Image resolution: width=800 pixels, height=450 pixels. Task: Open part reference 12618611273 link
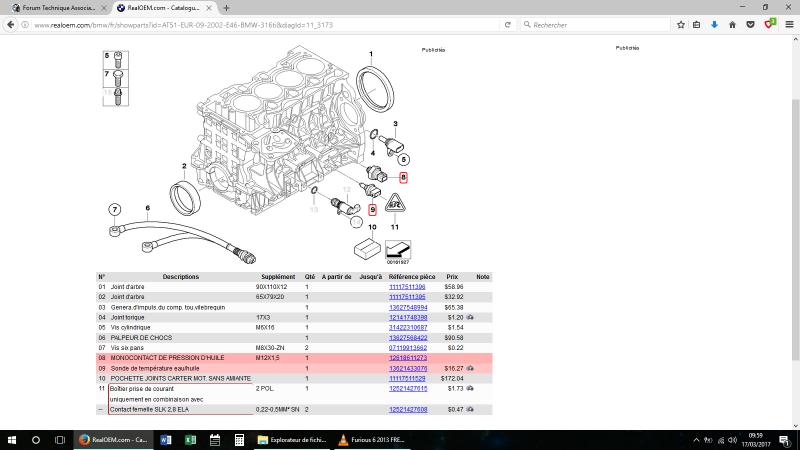click(x=408, y=358)
